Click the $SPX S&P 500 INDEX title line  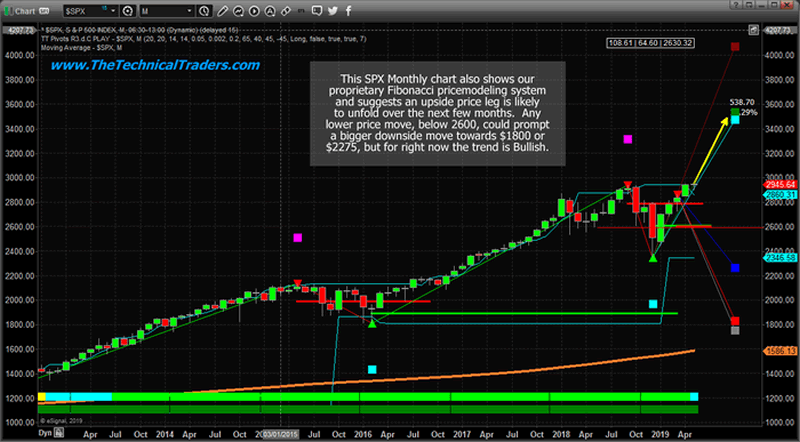click(139, 30)
